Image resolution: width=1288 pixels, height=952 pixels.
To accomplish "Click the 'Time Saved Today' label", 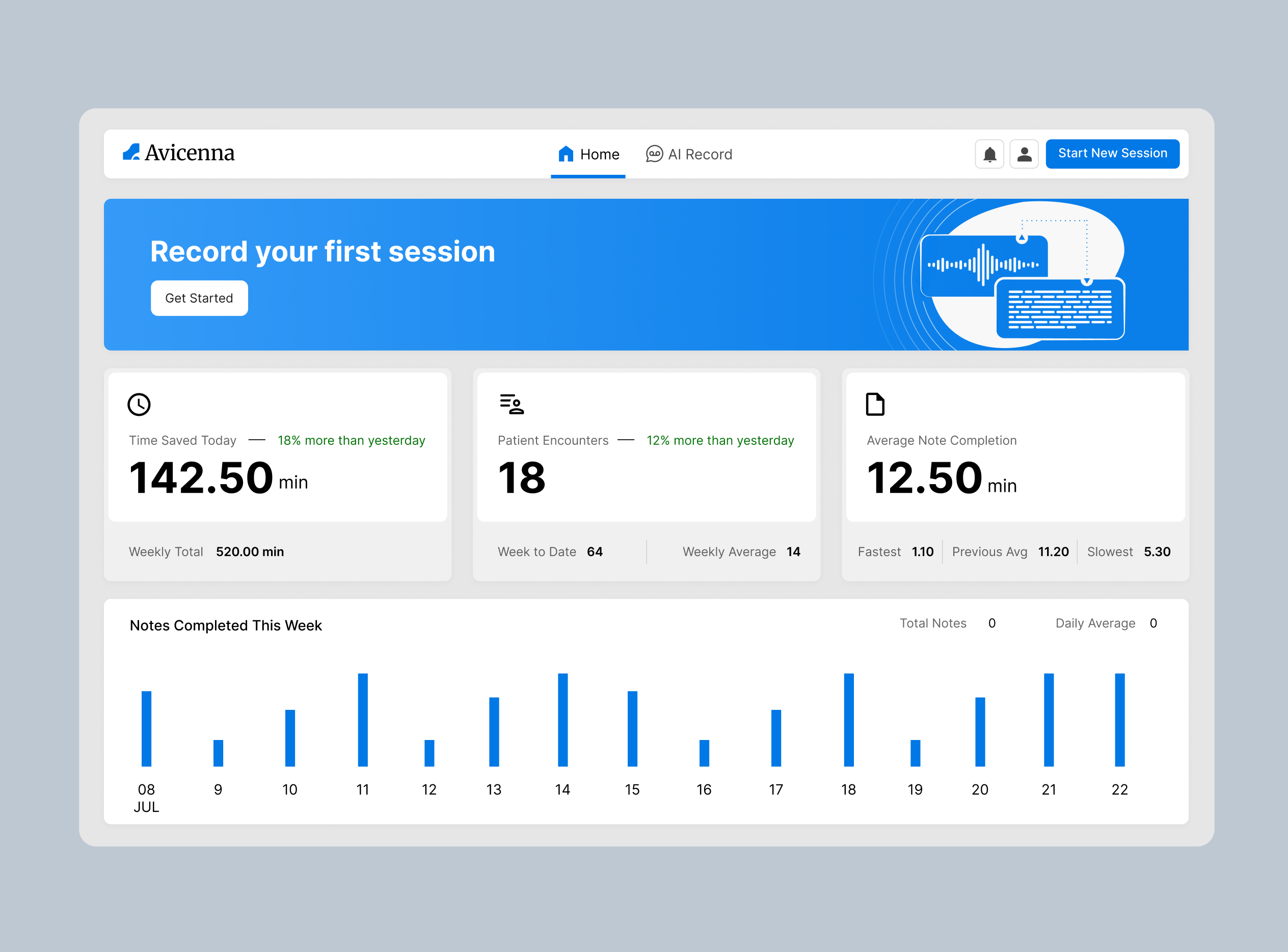I will tap(182, 440).
